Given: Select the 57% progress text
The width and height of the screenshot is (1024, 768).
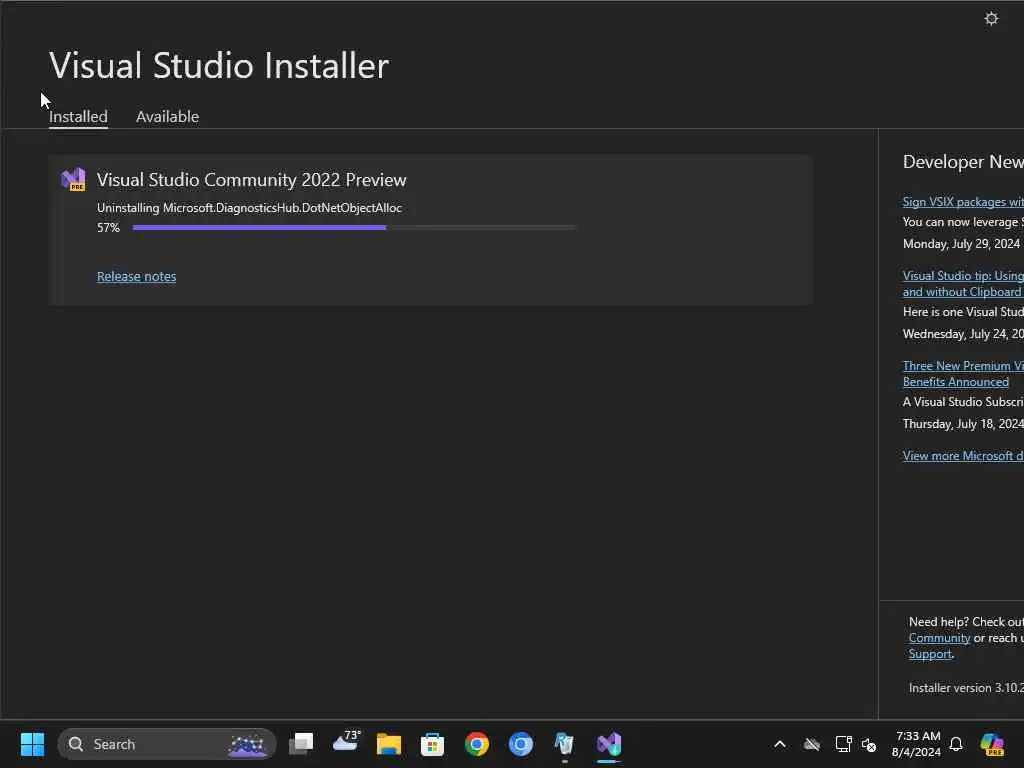Looking at the screenshot, I should point(108,228).
